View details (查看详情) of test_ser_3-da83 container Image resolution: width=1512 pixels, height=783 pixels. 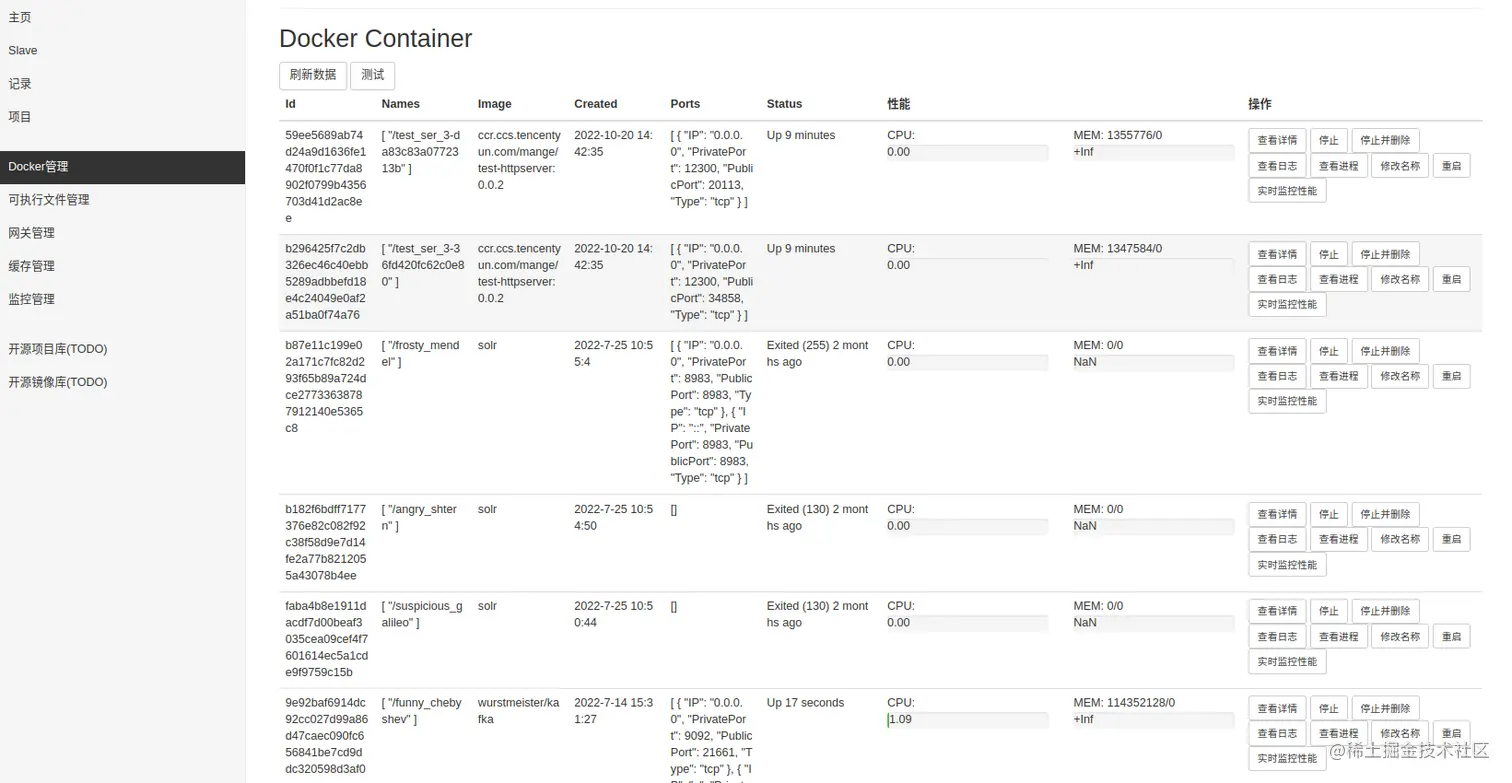tap(1276, 141)
